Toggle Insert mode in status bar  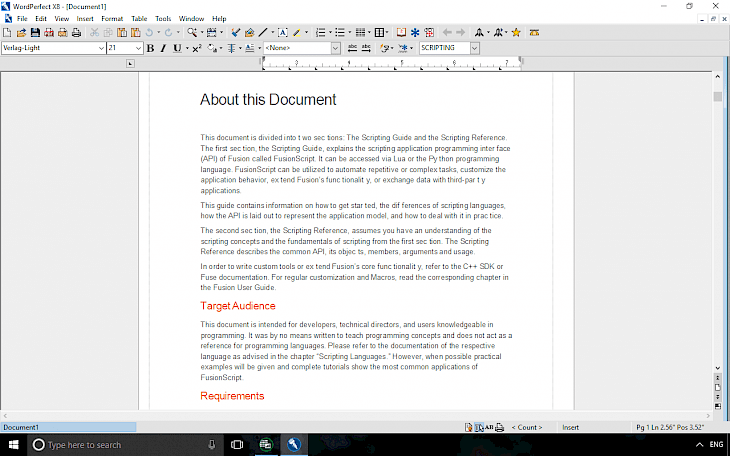pos(570,427)
